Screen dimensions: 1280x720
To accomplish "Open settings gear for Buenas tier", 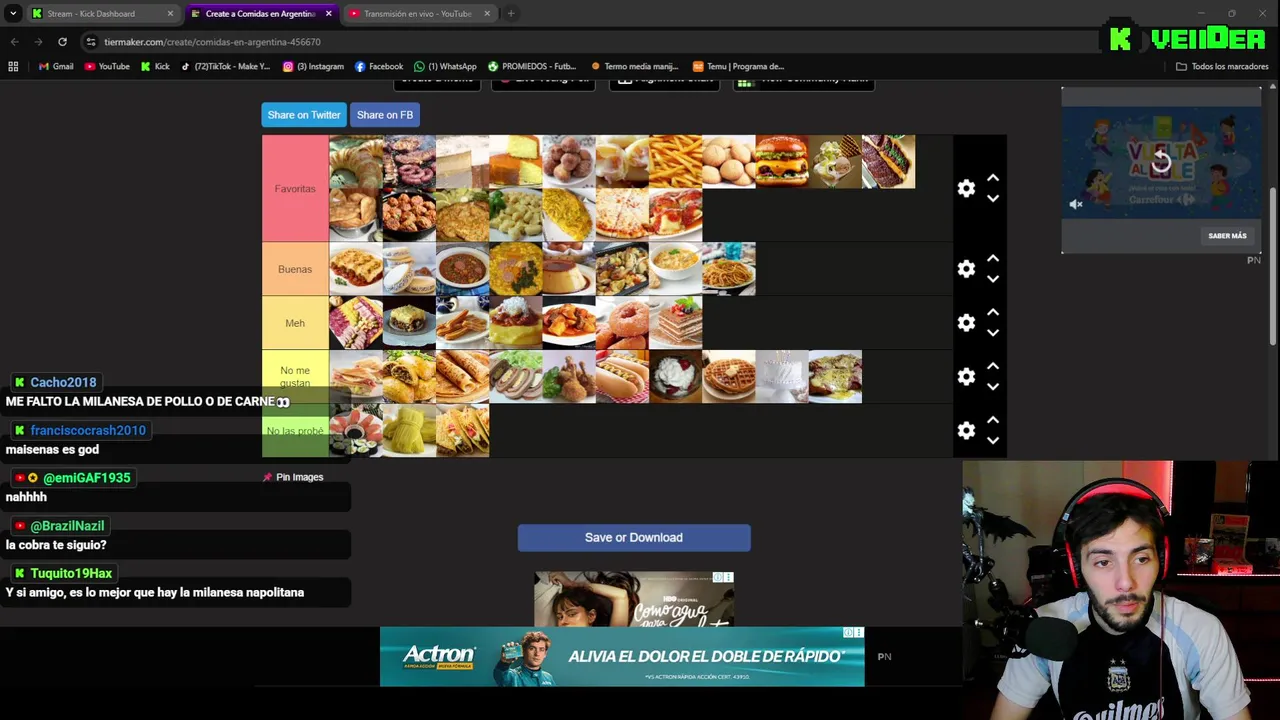I will point(966,269).
